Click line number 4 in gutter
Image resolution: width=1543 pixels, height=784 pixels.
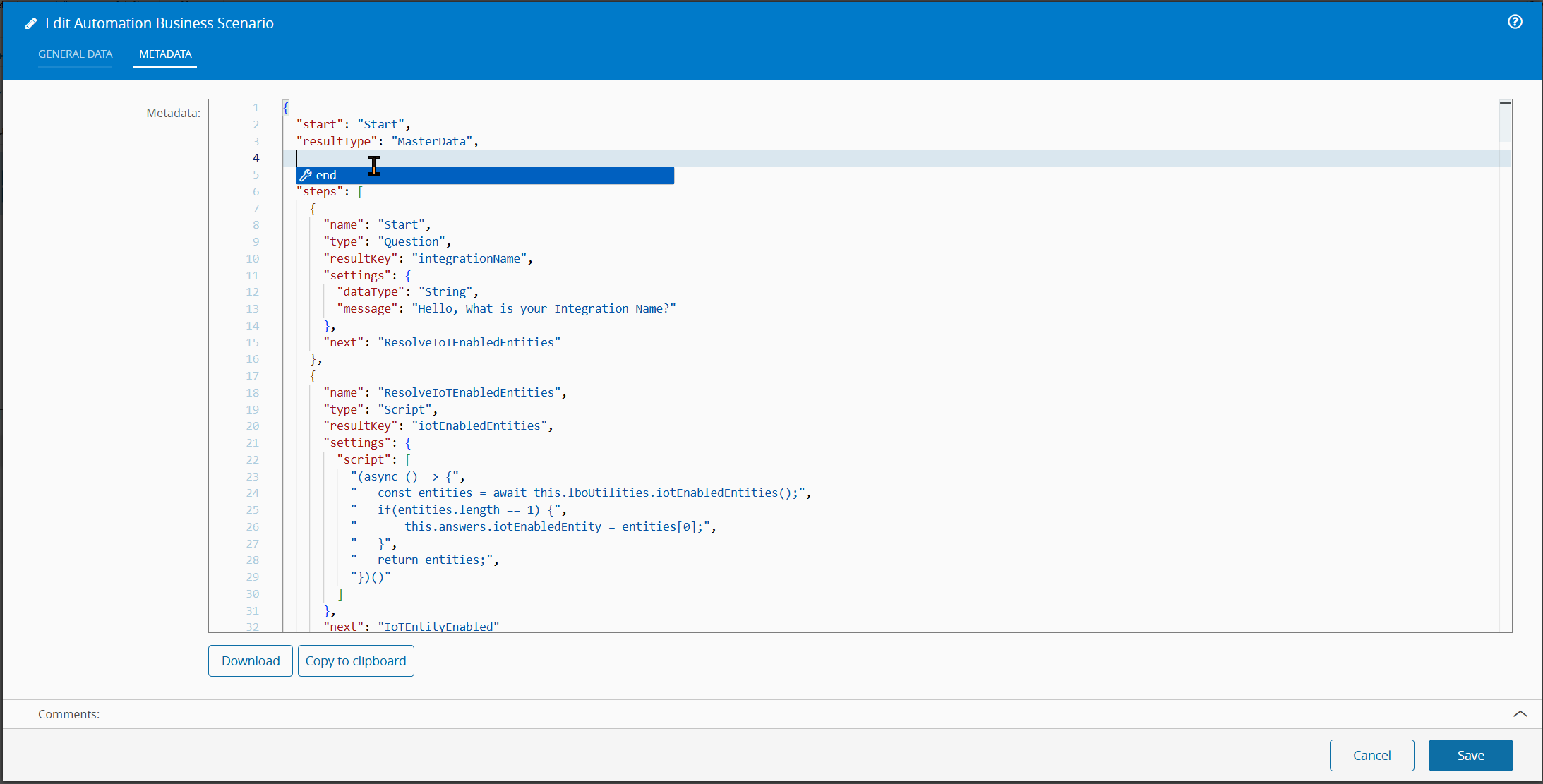[256, 157]
